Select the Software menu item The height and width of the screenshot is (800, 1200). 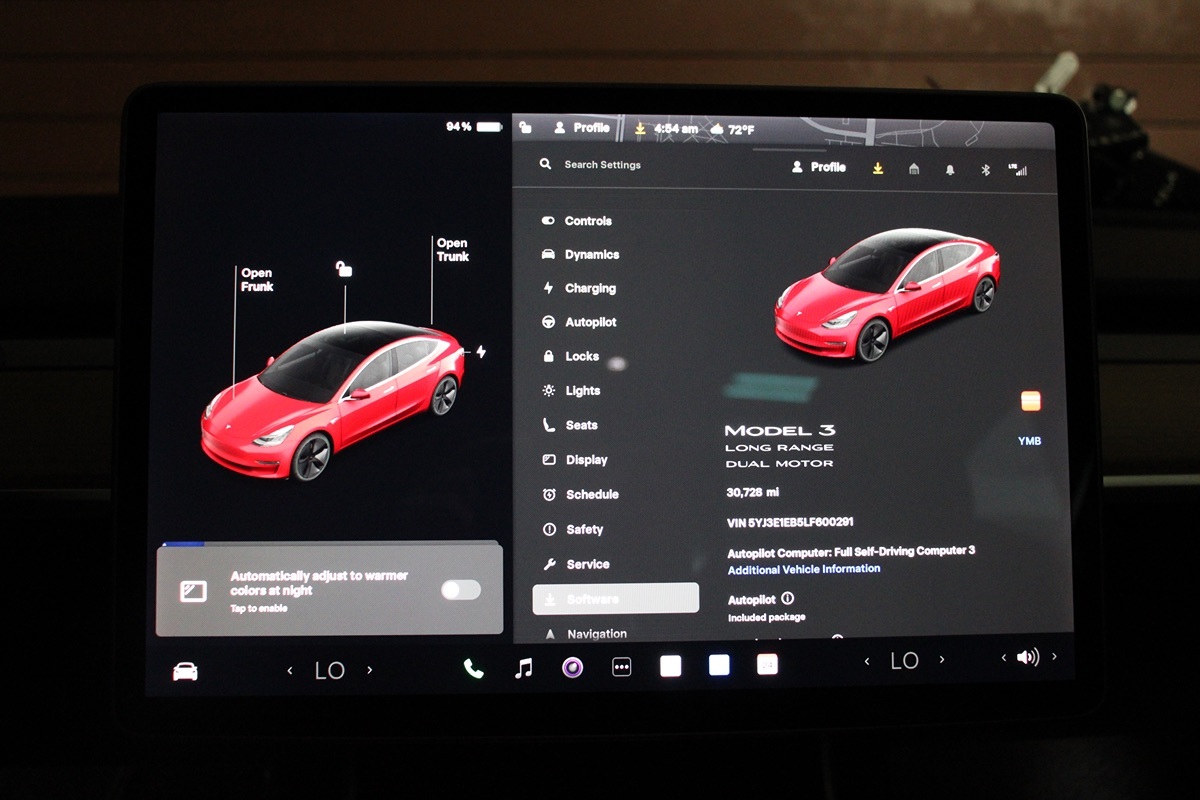click(x=615, y=598)
